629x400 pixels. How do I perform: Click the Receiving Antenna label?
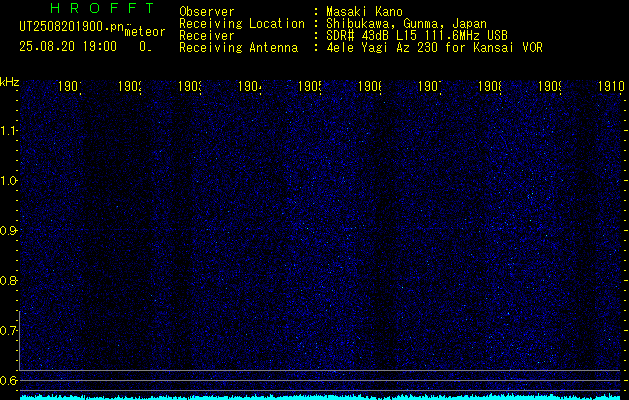pos(239,48)
